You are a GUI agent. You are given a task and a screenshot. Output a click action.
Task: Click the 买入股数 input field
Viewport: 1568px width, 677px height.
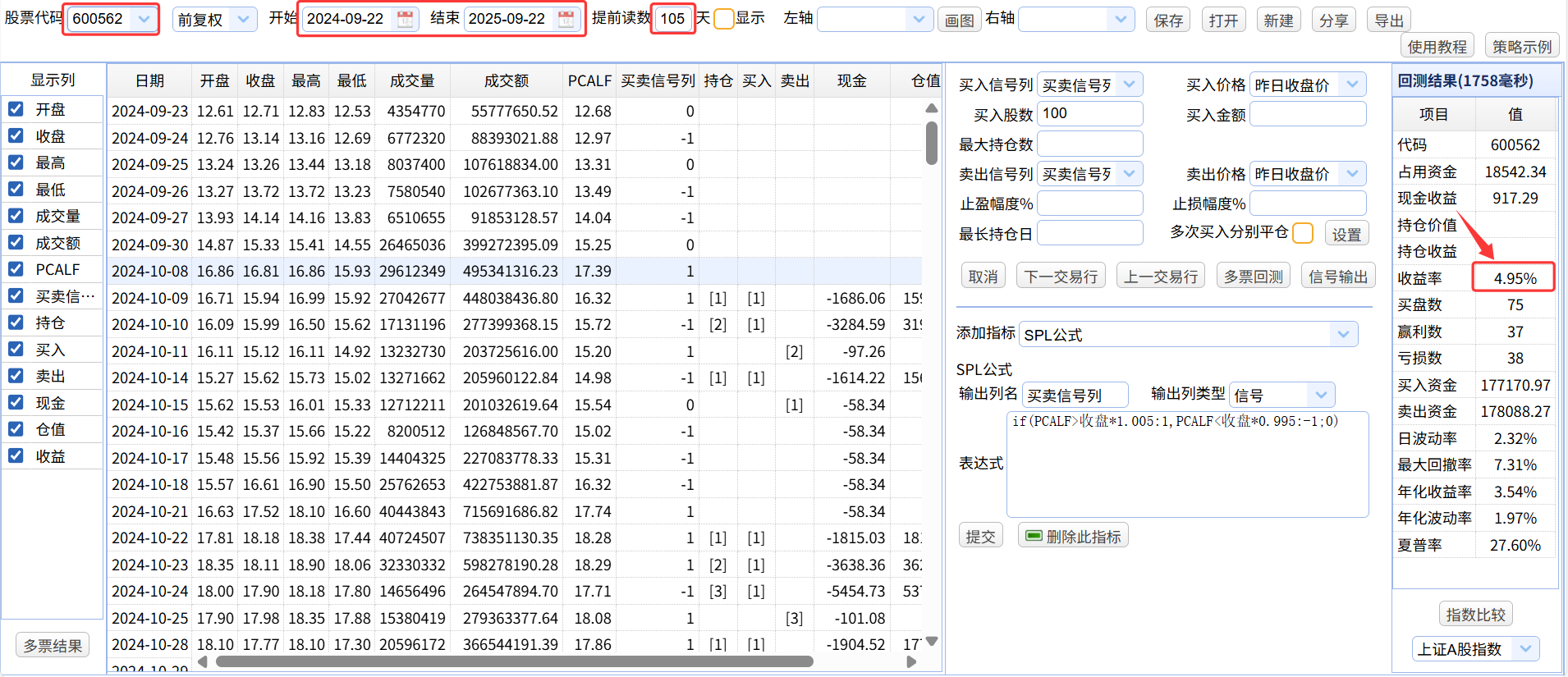tap(1089, 113)
